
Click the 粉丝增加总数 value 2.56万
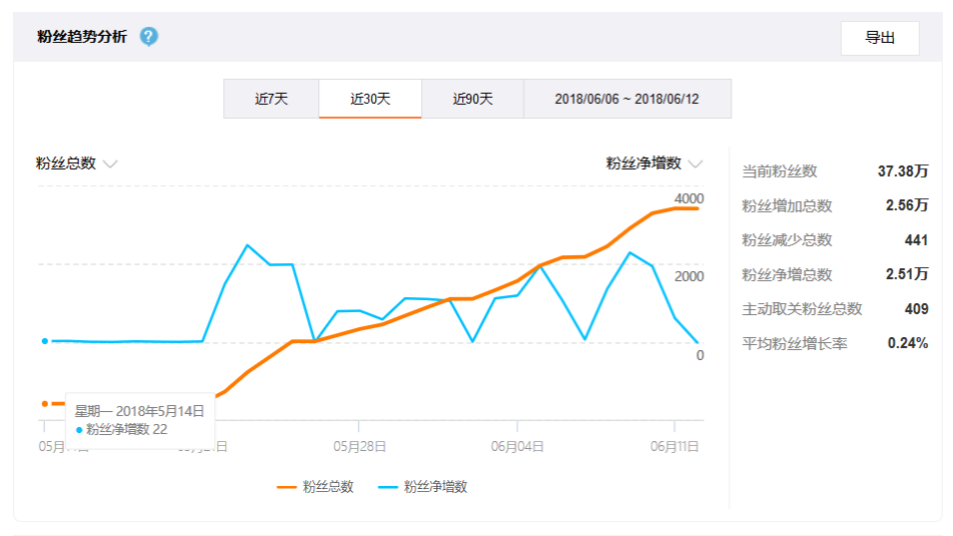pyautogui.click(x=907, y=205)
